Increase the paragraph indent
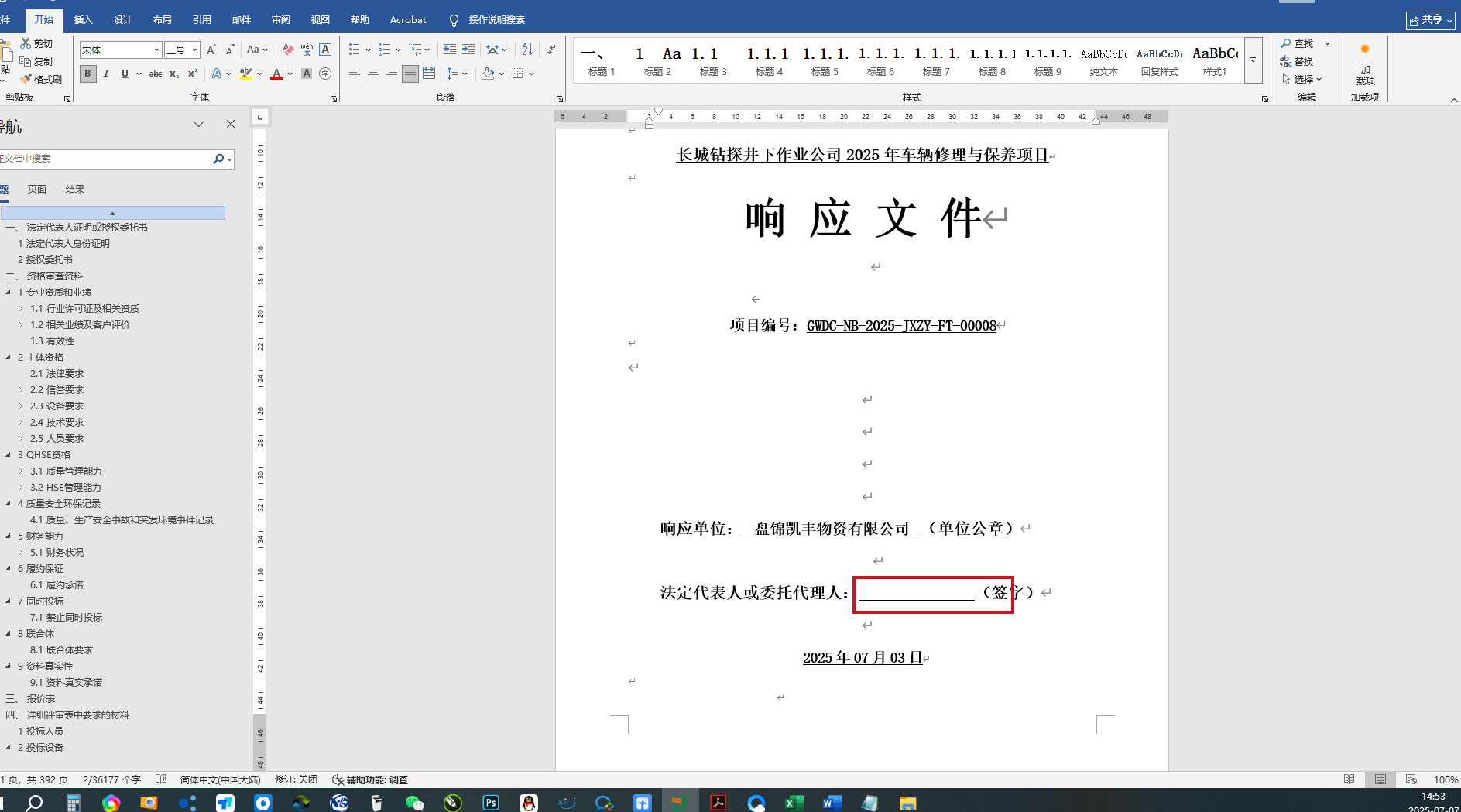This screenshot has width=1461, height=812. (x=468, y=50)
